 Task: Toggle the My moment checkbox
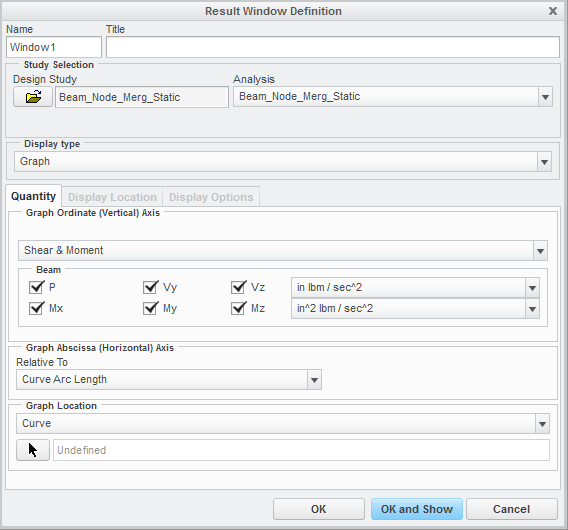[x=150, y=308]
